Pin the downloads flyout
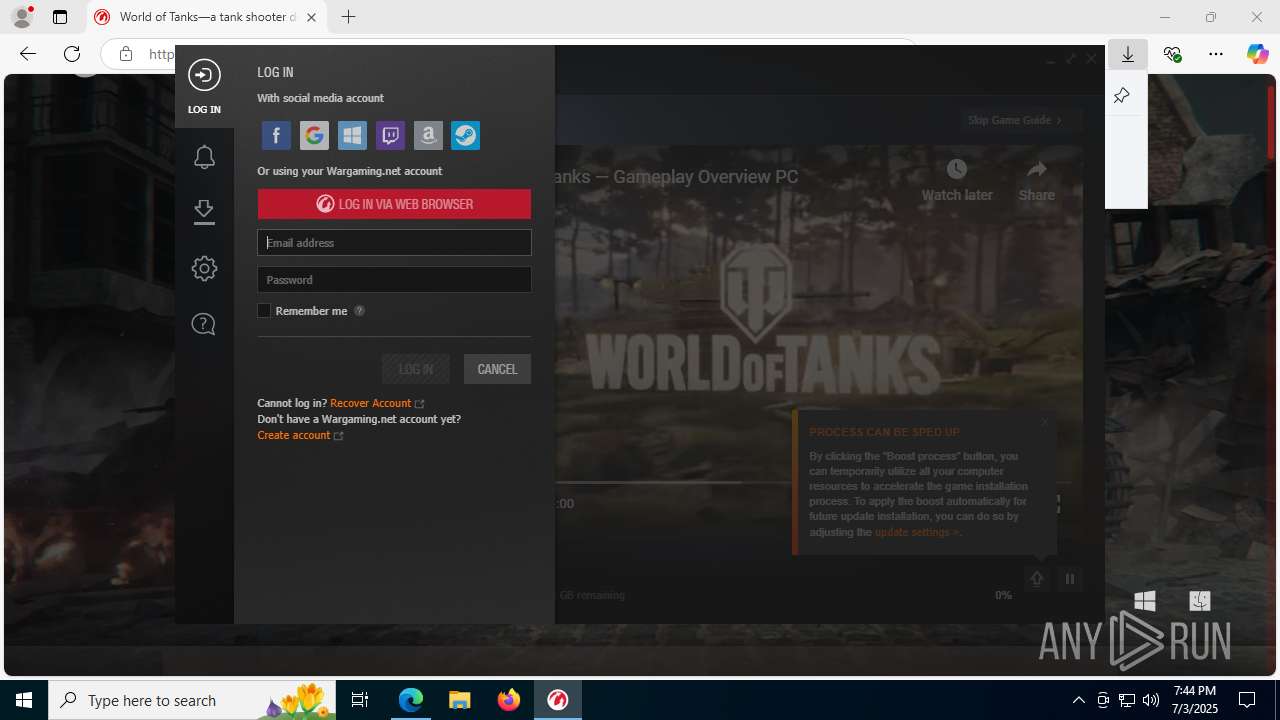The image size is (1280, 720). click(1122, 96)
